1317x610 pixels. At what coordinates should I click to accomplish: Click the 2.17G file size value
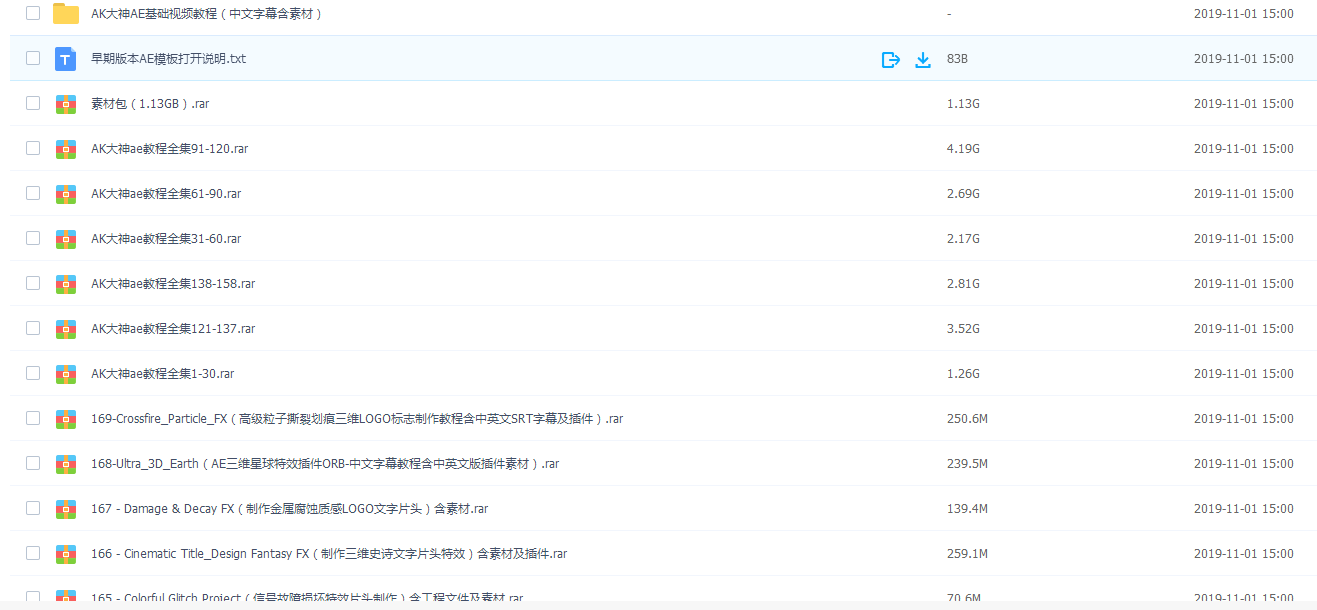coord(963,239)
